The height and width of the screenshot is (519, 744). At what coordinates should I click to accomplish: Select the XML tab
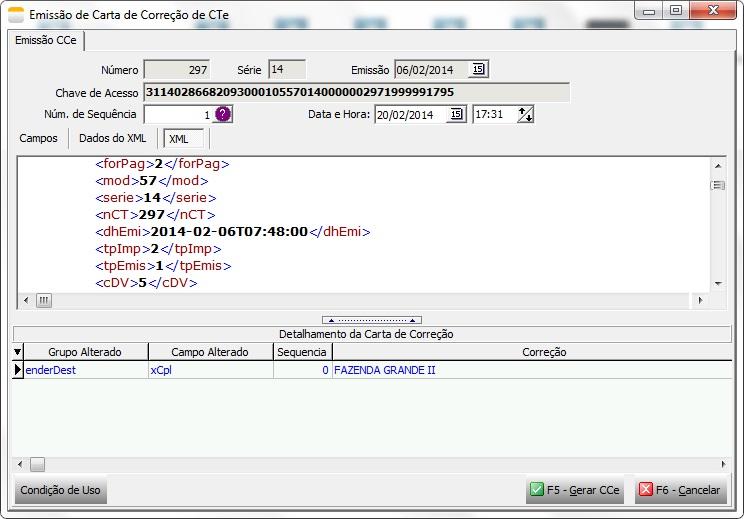pyautogui.click(x=183, y=139)
